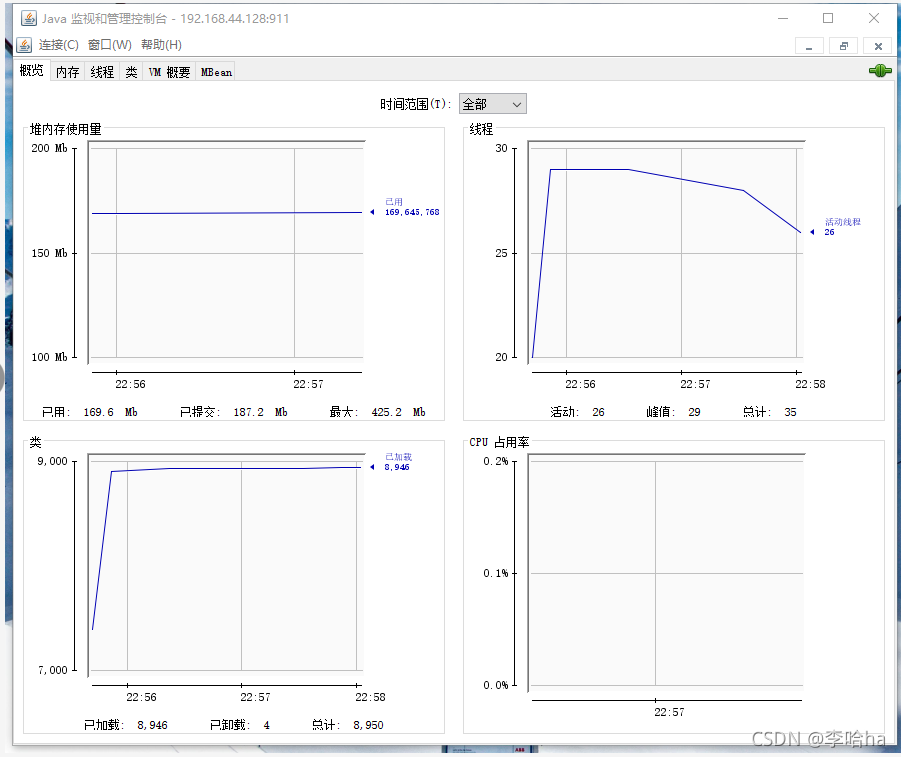The height and width of the screenshot is (757, 901).
Task: Open the 连接(C) menu
Action: tap(59, 45)
